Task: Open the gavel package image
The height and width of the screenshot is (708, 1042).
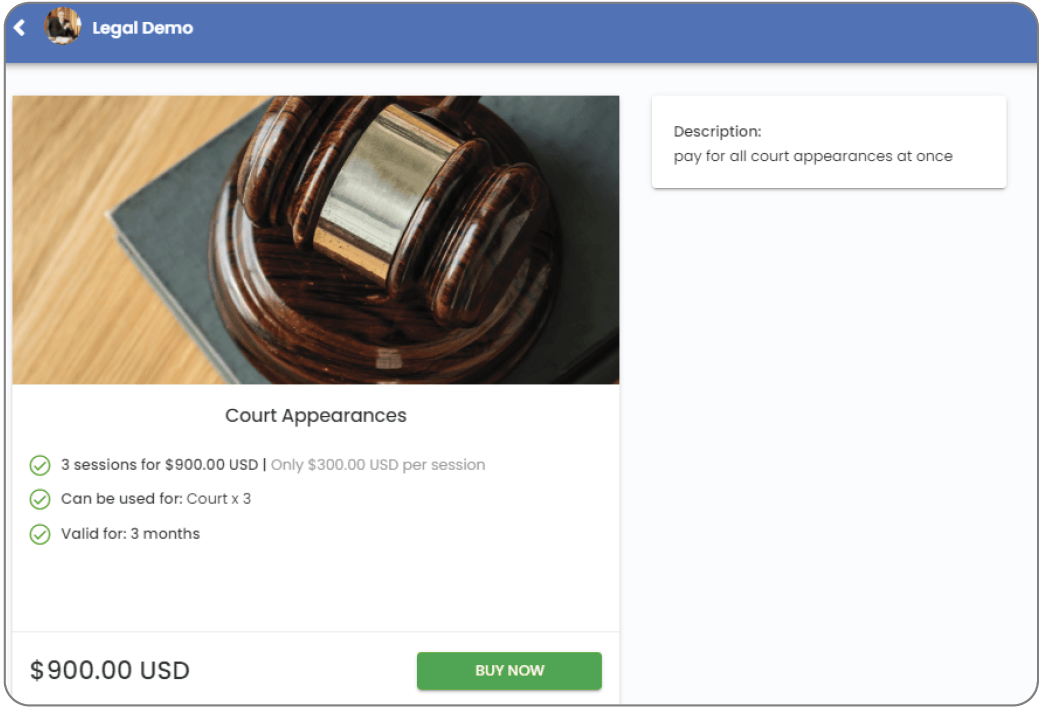Action: tap(316, 240)
